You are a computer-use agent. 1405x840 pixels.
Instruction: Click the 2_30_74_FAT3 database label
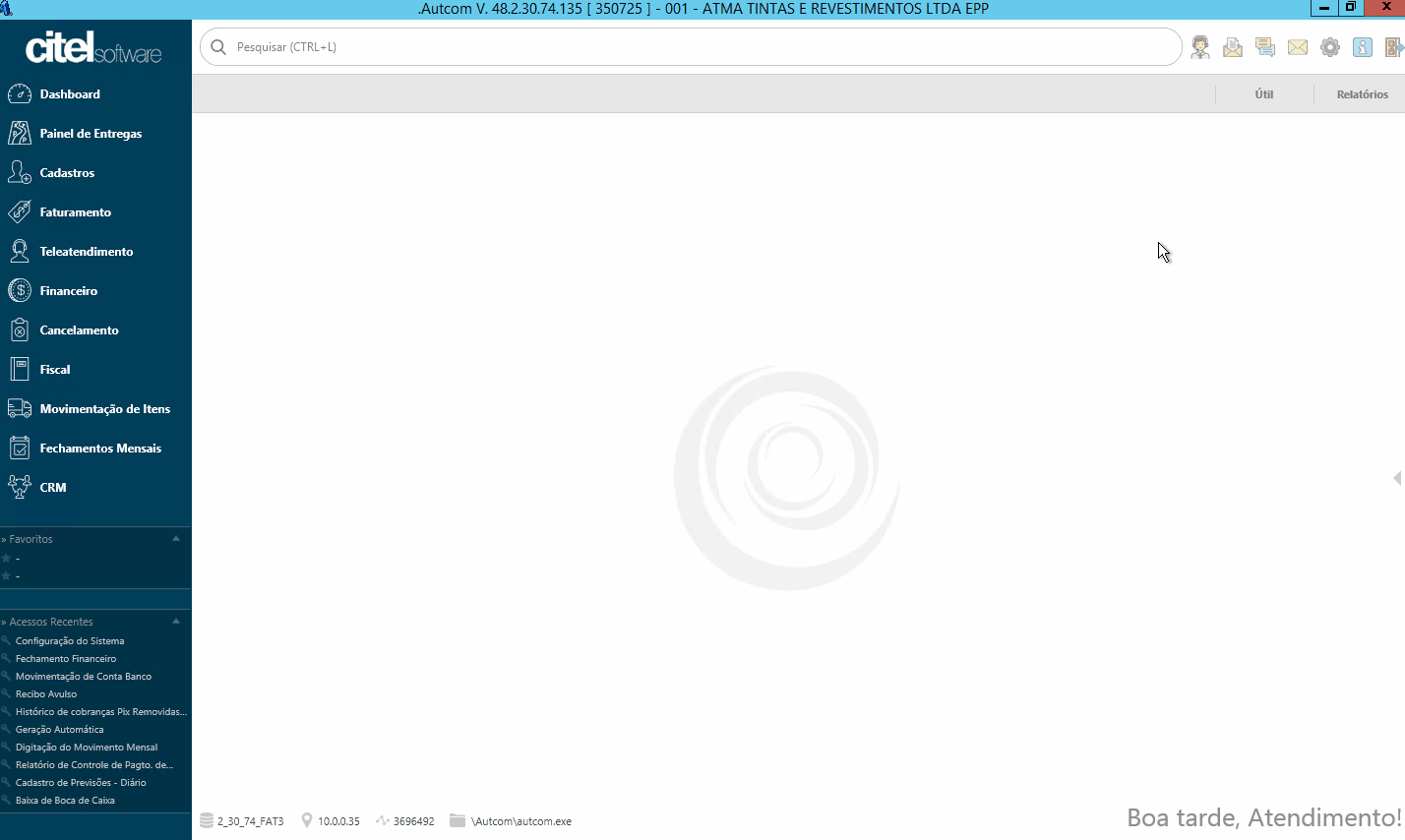click(x=250, y=821)
